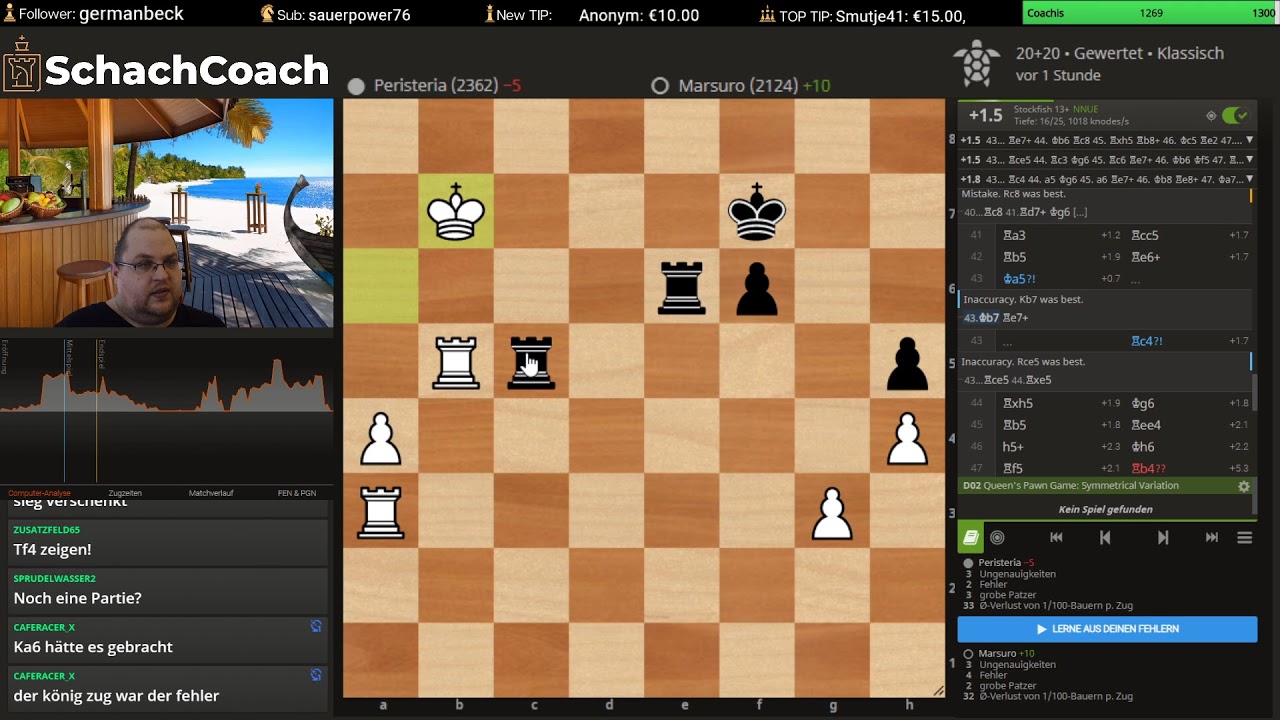Expand the second engine line starting Rce5

click(1248, 159)
